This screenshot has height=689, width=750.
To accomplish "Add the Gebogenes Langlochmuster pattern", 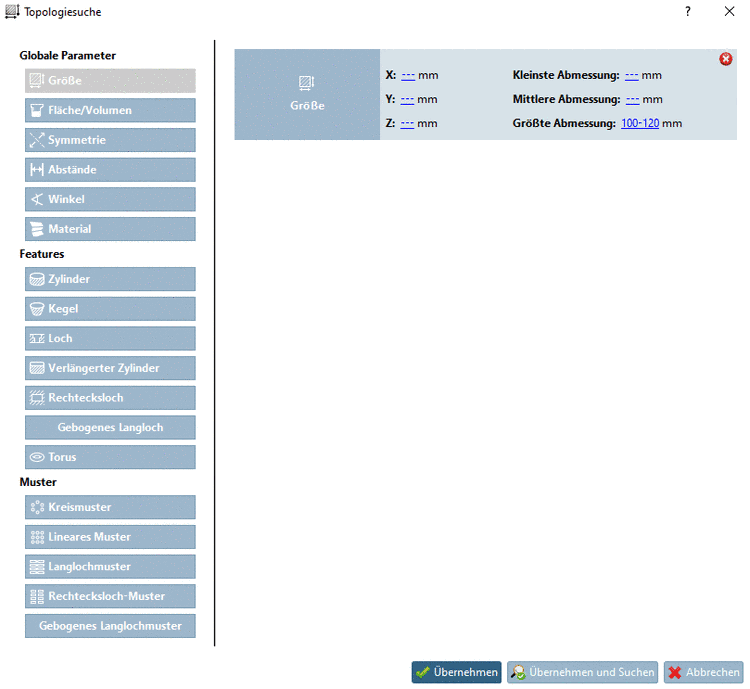I will click(x=110, y=626).
